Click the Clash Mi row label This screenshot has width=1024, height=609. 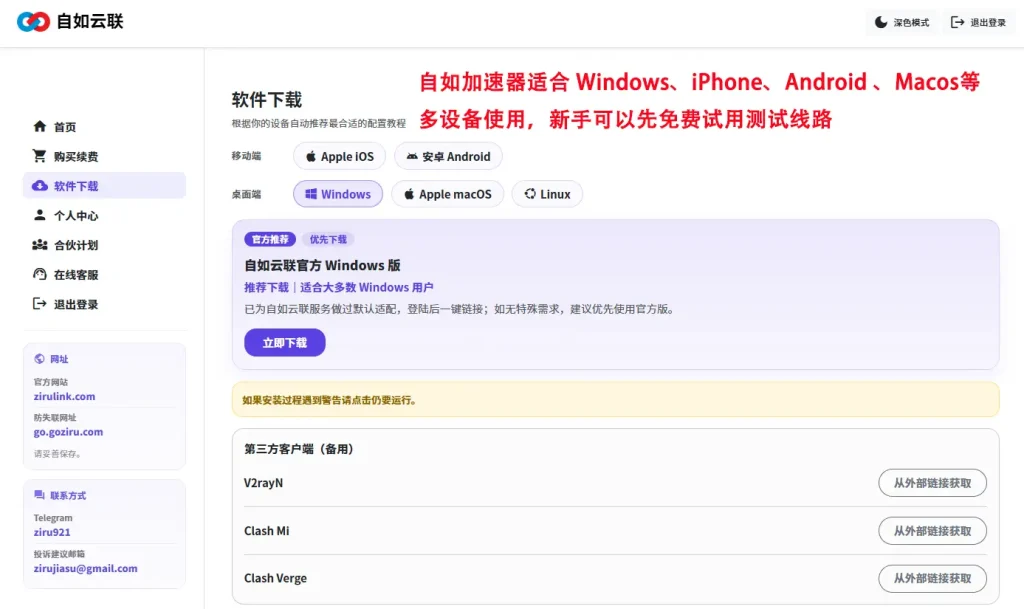[266, 531]
